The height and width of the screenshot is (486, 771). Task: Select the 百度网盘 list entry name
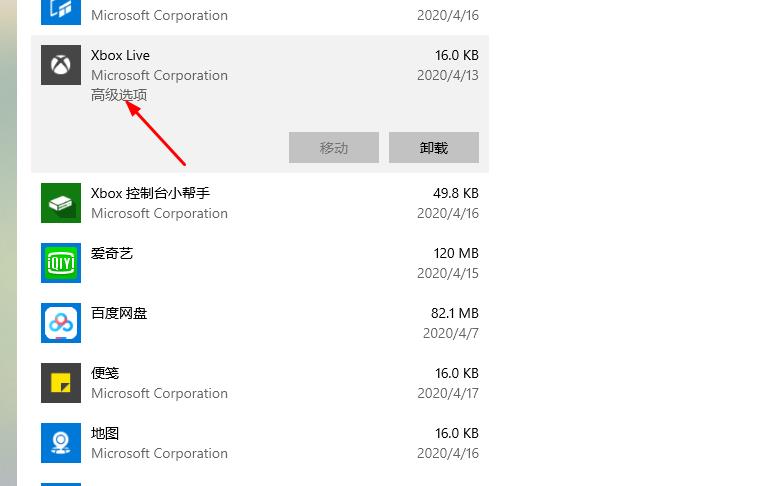[x=119, y=313]
